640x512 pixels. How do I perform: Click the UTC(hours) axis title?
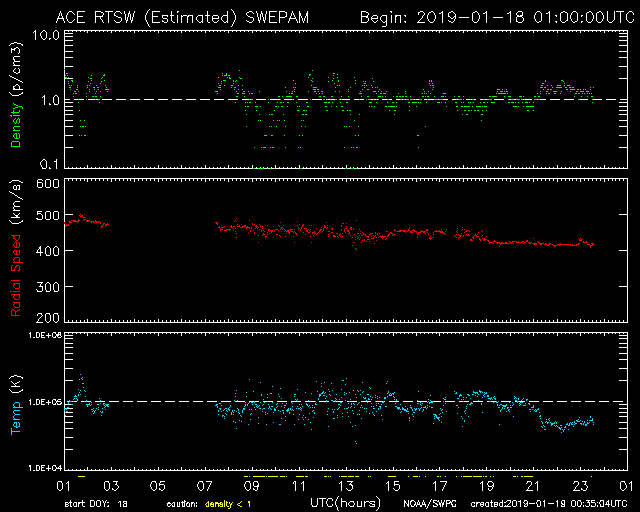[345, 501]
